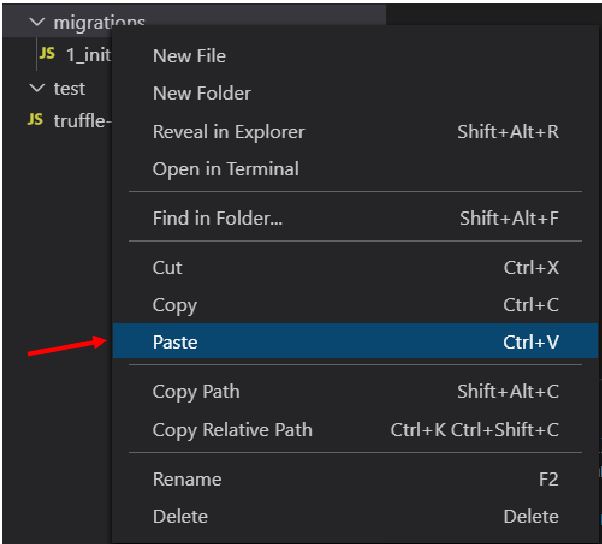Screen dimensions: 602x544
Task: Open in Terminal menu entry
Action: tap(225, 169)
